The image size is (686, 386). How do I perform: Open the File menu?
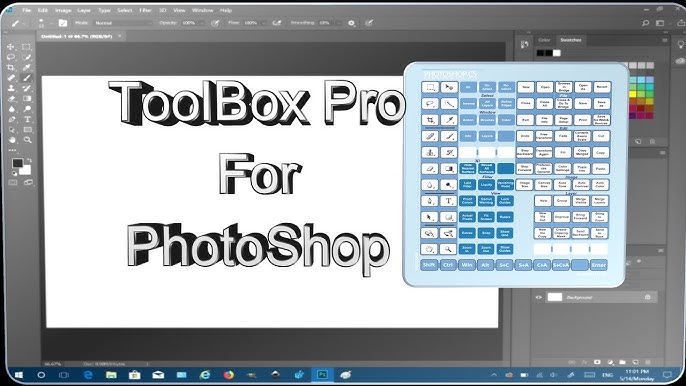[x=27, y=10]
